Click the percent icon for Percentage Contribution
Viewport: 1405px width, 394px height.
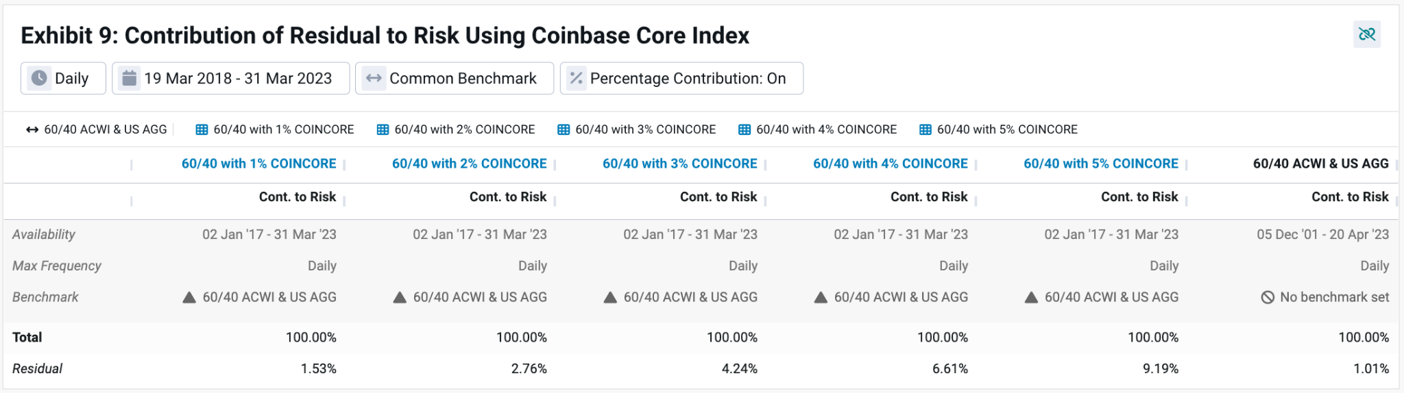point(576,78)
